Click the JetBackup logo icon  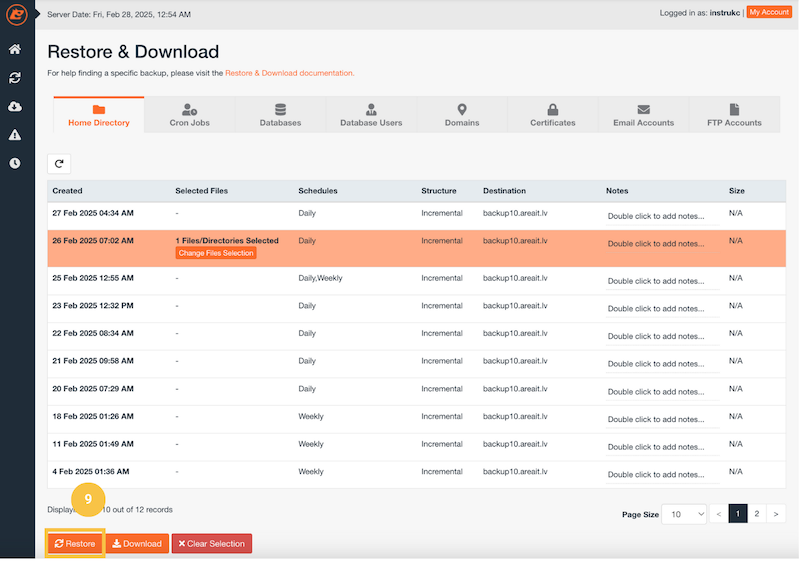tap(15, 15)
